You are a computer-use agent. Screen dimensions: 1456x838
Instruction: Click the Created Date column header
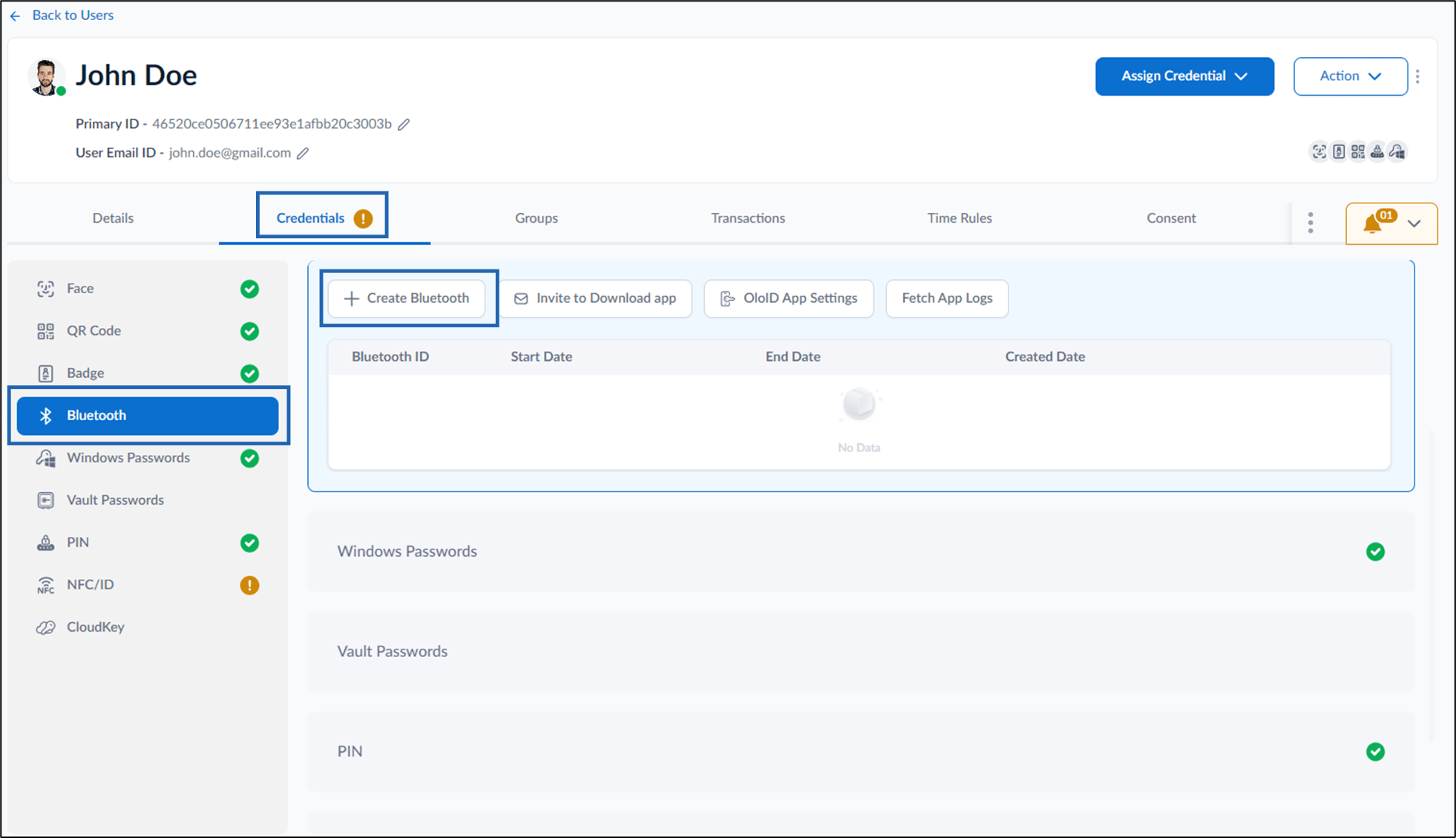pyautogui.click(x=1045, y=357)
